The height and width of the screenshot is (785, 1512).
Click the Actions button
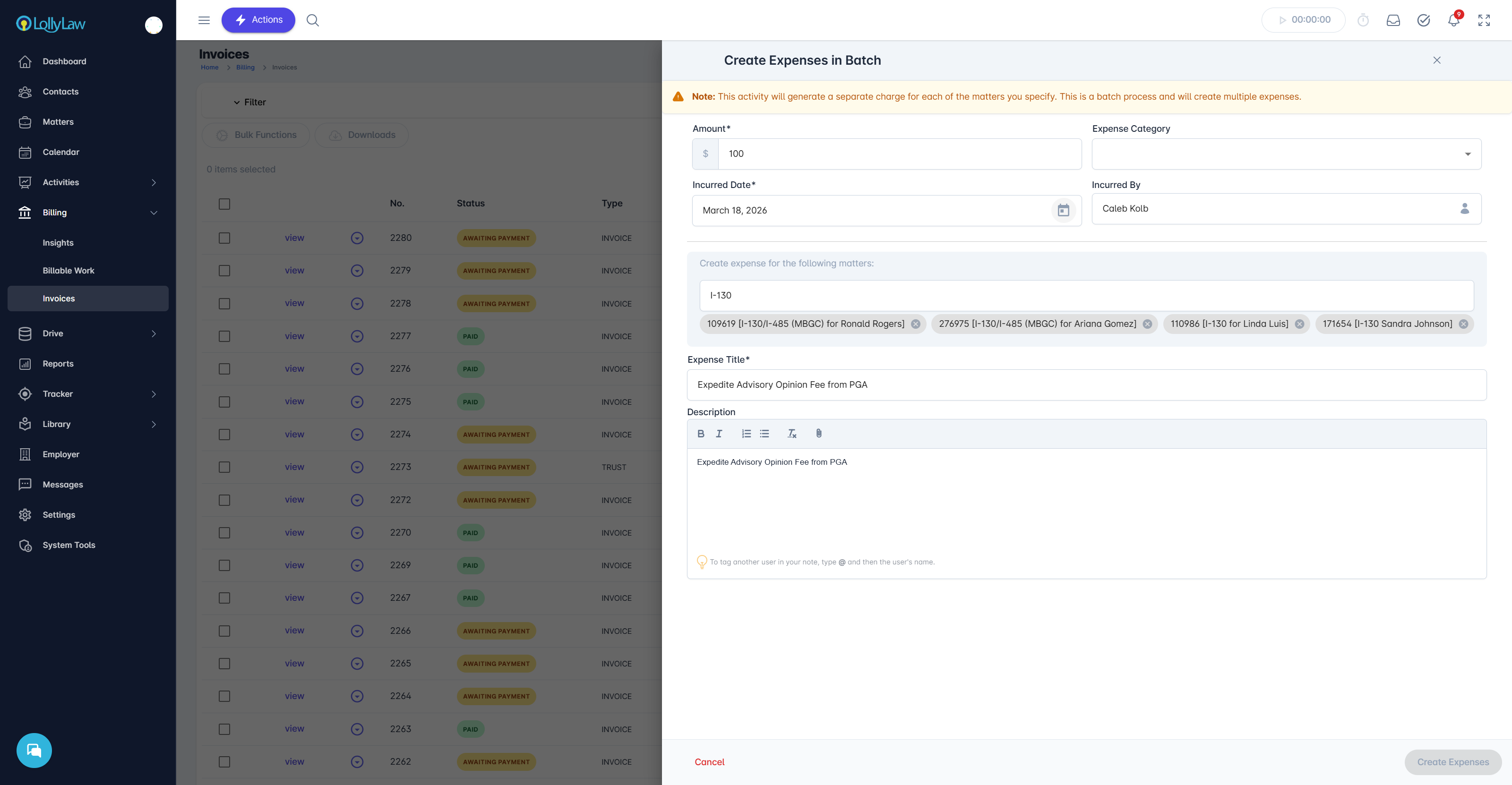coord(258,20)
